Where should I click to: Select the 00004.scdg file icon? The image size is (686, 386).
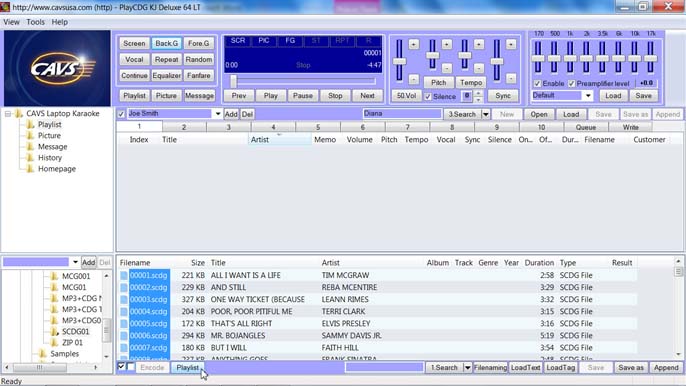(x=124, y=312)
